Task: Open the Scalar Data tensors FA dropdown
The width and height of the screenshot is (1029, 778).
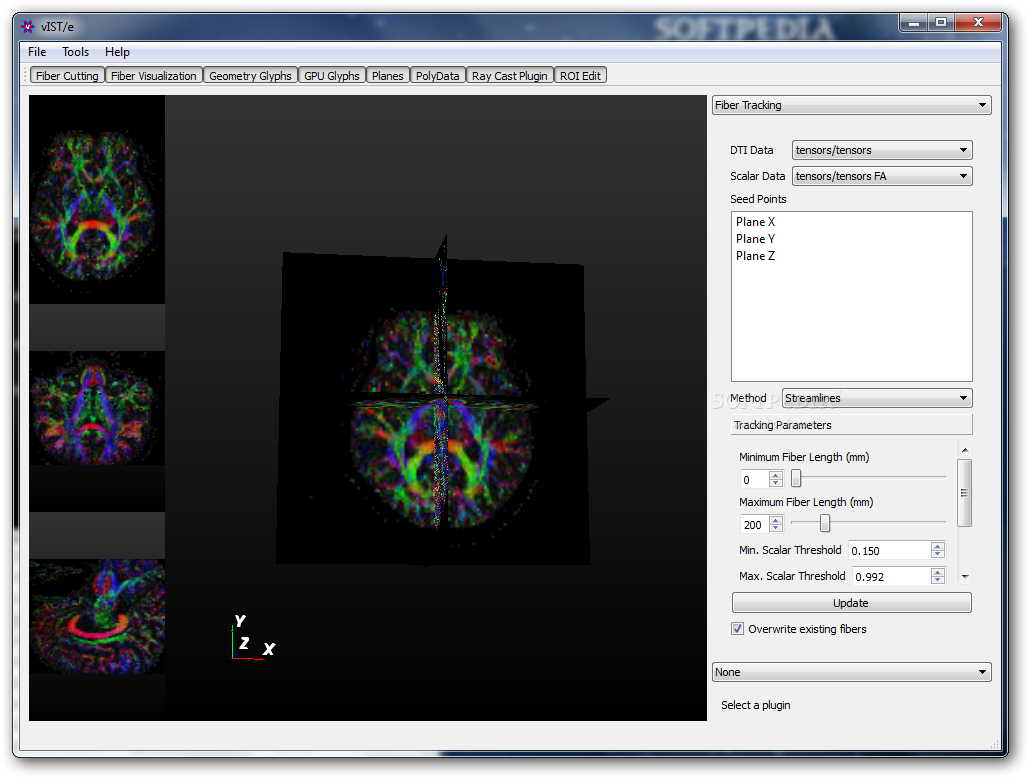Action: (x=882, y=176)
